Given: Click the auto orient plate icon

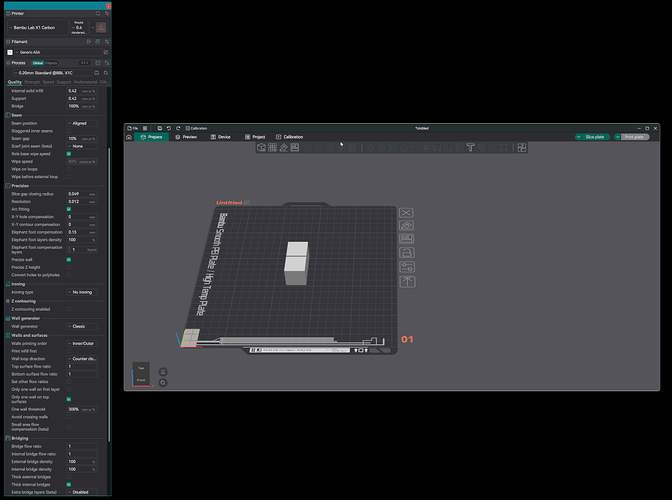Looking at the screenshot, I should tap(406, 225).
